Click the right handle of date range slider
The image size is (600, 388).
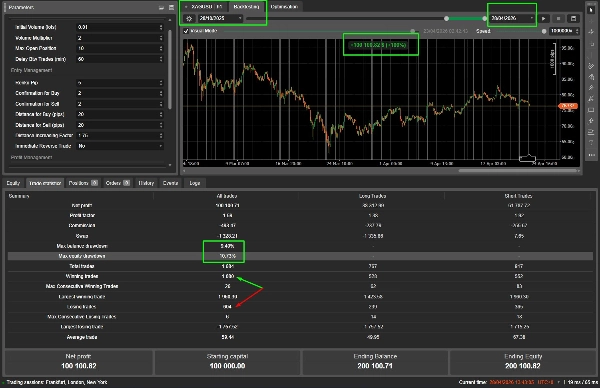[484, 18]
